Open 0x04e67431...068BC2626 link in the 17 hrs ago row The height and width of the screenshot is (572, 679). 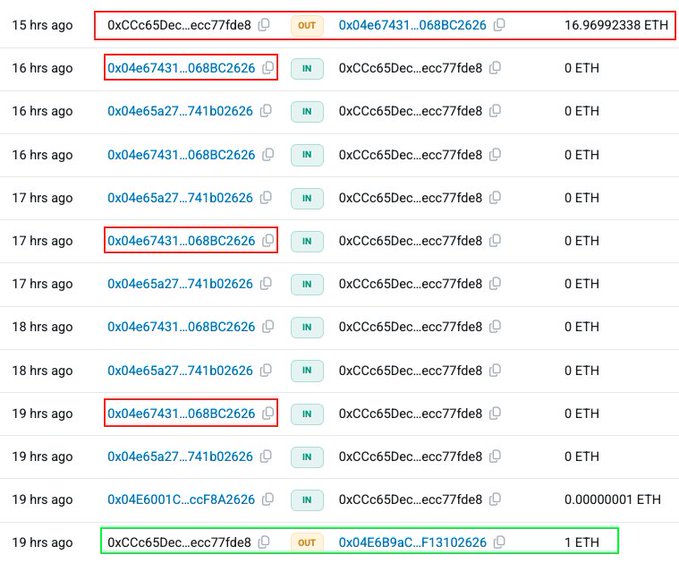[x=181, y=241]
